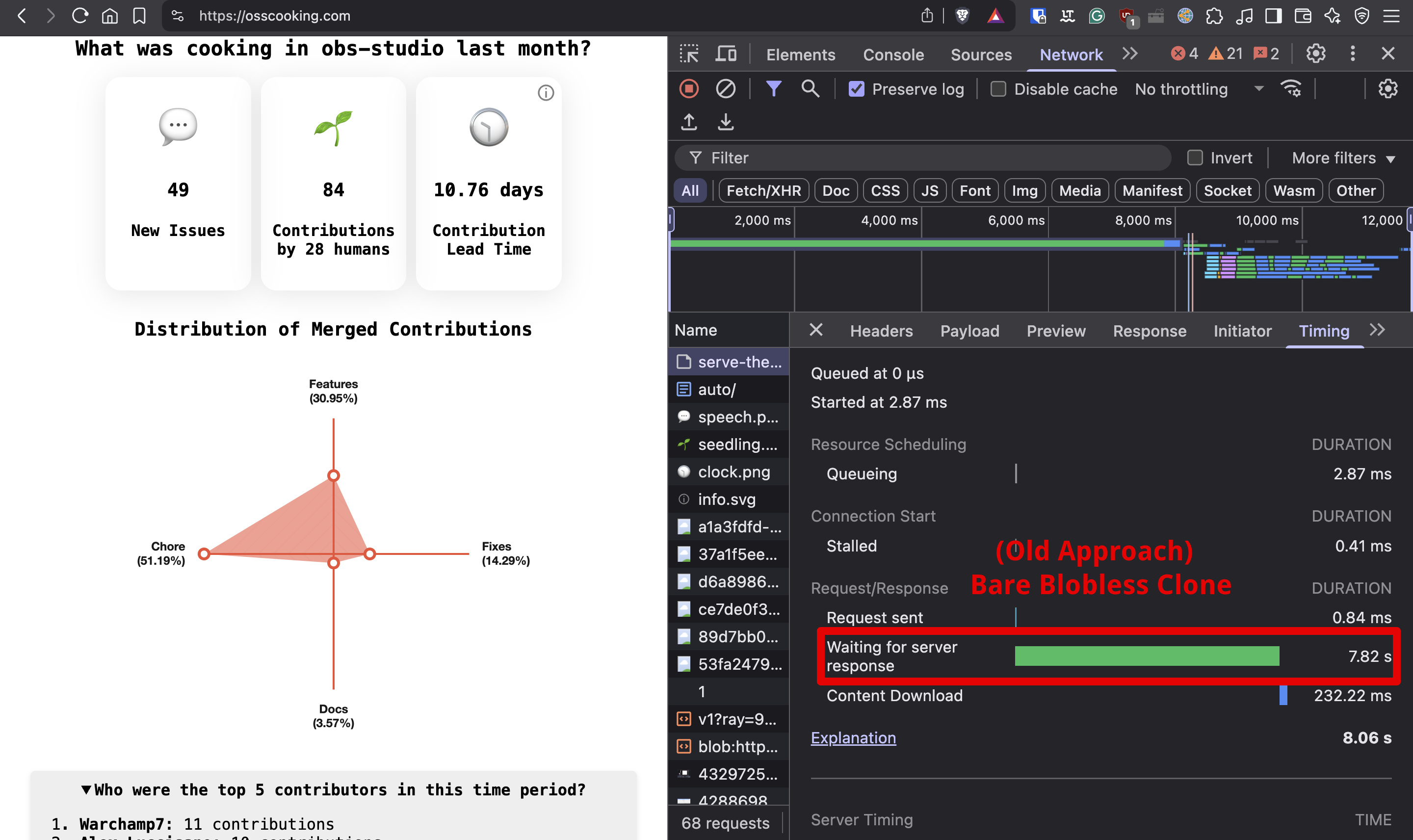Filter requests by Media type
The image size is (1413, 840).
pyautogui.click(x=1080, y=191)
